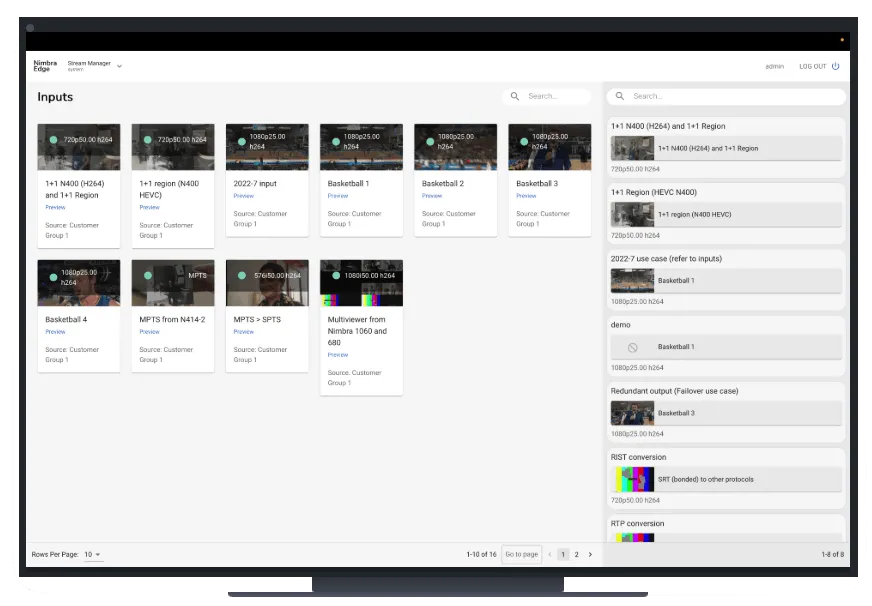Click the Go to page field
This screenshot has width=872, height=606.
pyautogui.click(x=521, y=554)
